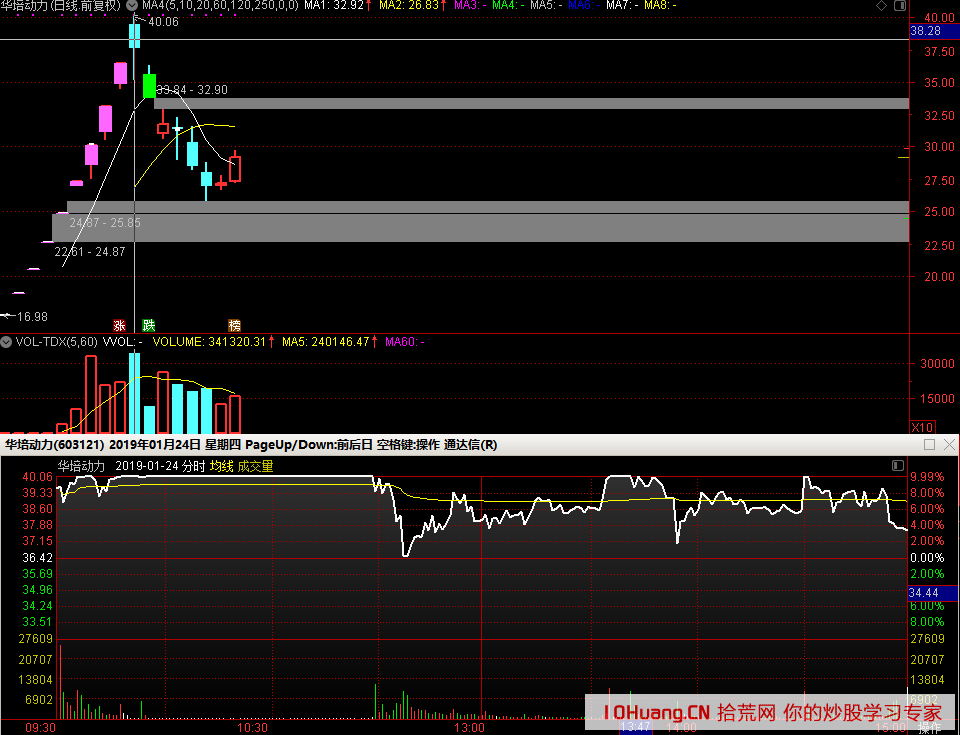
Task: Close the intraday time-share popup window
Action: coord(947,445)
